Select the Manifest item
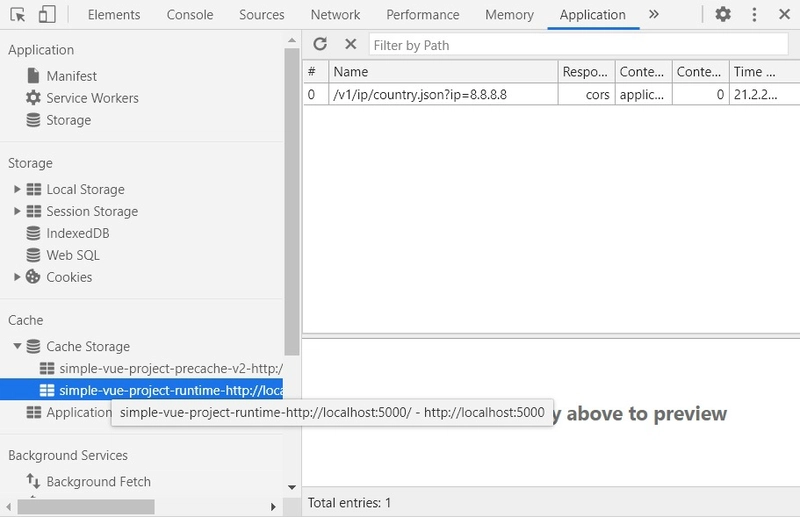This screenshot has width=800, height=517. 71,76
